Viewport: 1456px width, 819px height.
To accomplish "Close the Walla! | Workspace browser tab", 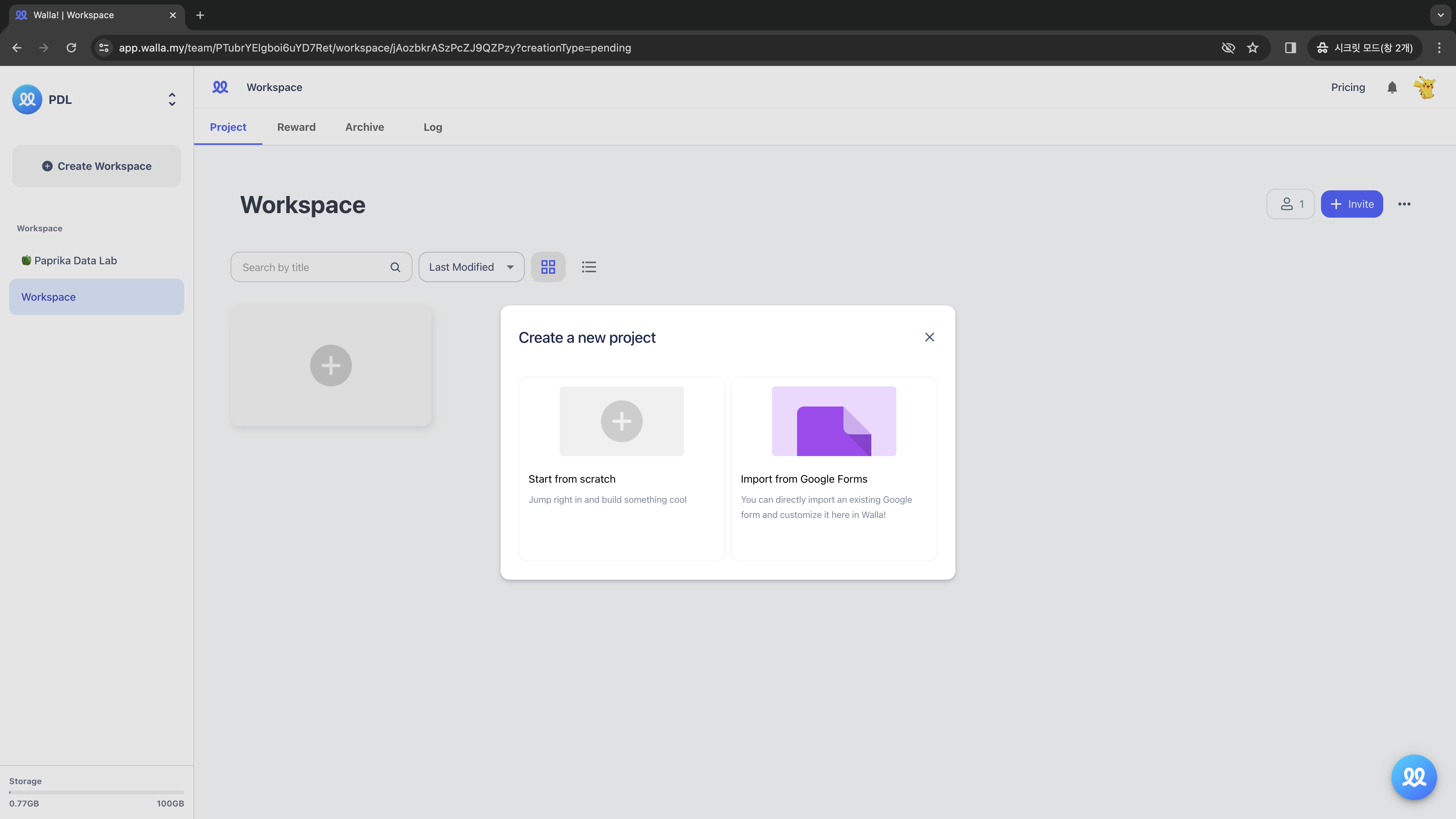I will [x=173, y=15].
